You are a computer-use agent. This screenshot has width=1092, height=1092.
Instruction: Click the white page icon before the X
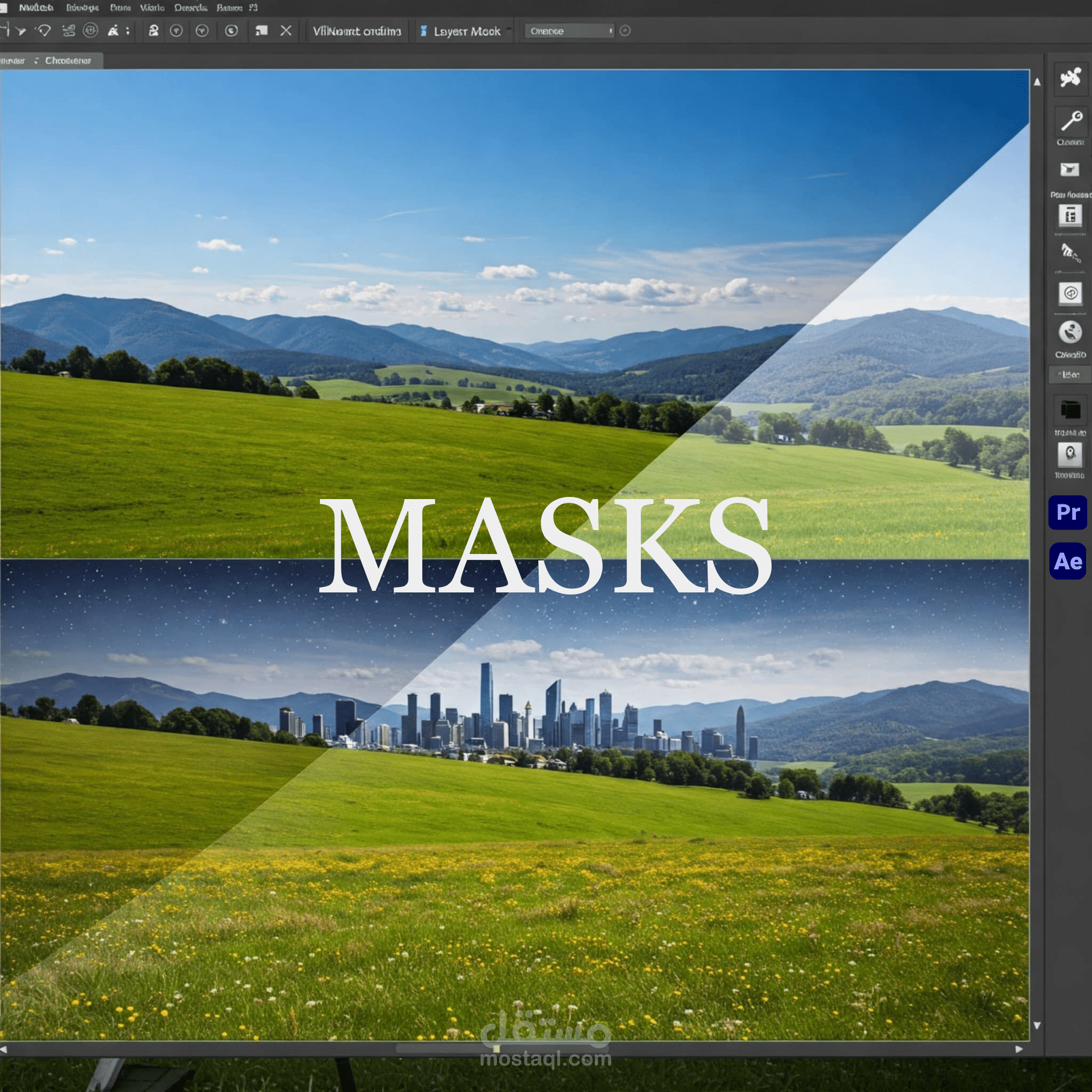pyautogui.click(x=261, y=30)
